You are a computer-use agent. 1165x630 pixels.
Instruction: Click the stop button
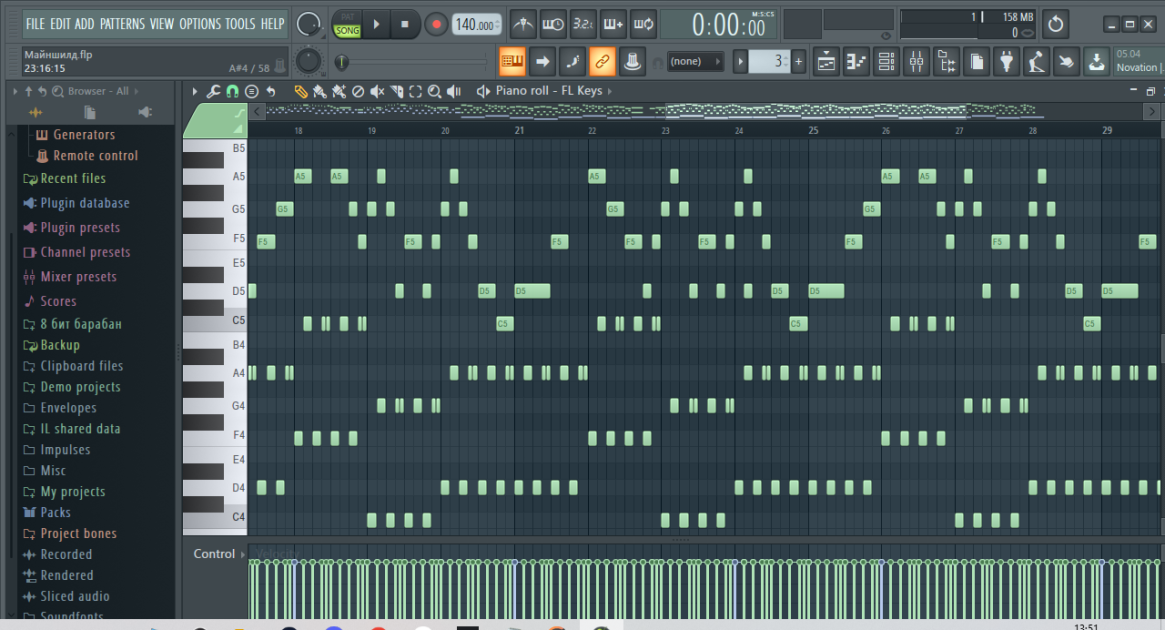404,25
